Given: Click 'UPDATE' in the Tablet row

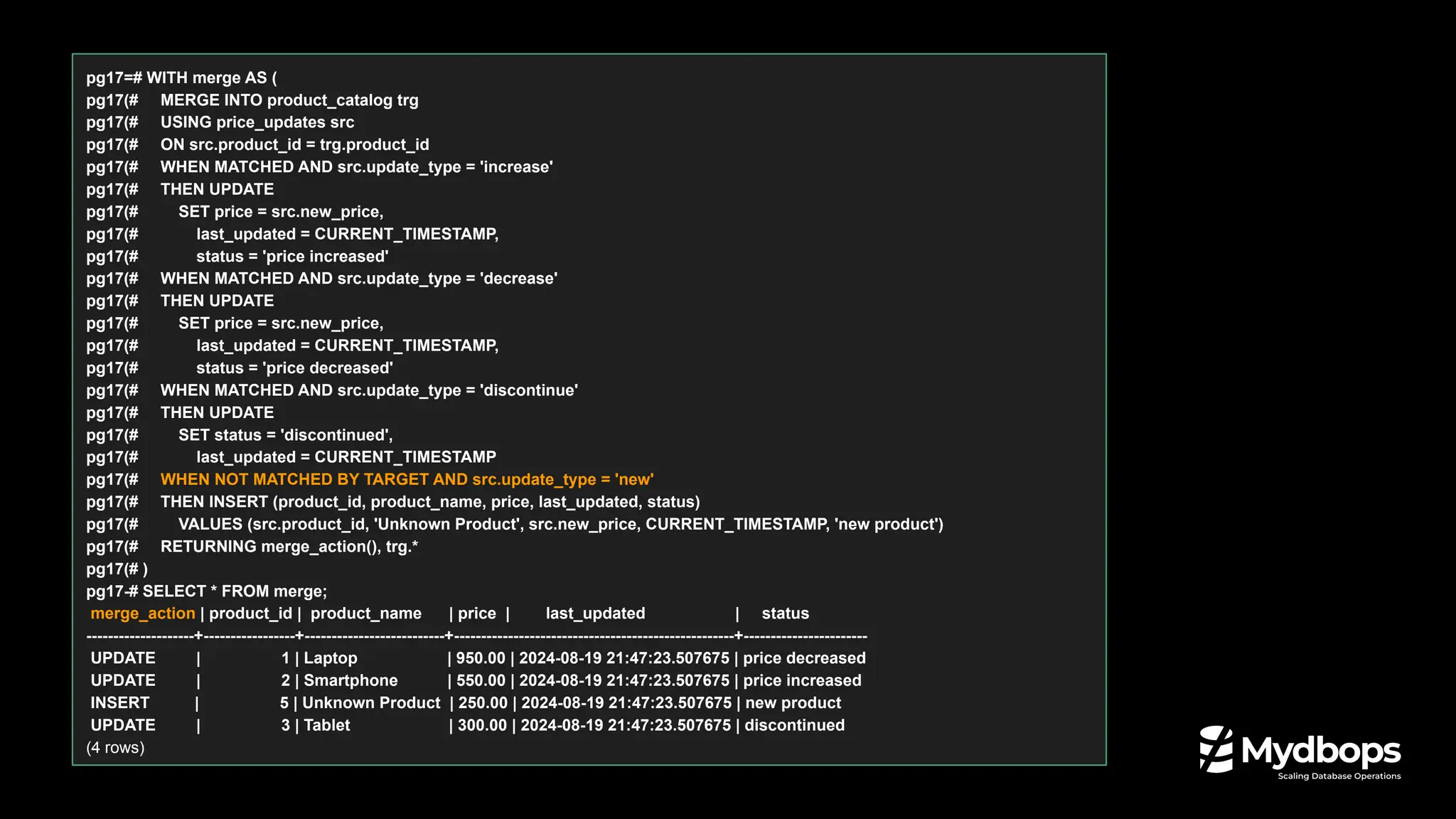Looking at the screenshot, I should (123, 725).
